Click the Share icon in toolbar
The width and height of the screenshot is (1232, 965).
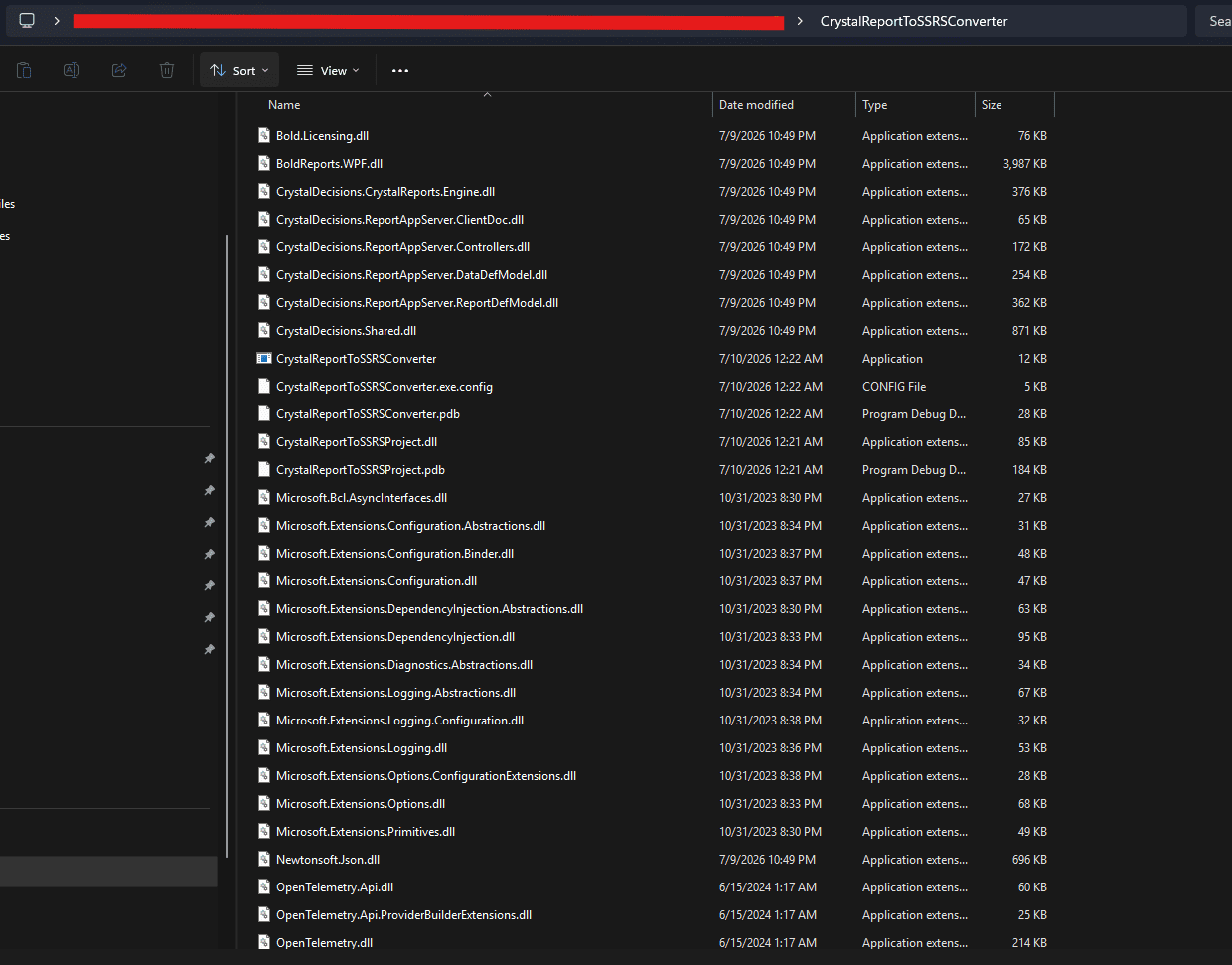tap(119, 70)
